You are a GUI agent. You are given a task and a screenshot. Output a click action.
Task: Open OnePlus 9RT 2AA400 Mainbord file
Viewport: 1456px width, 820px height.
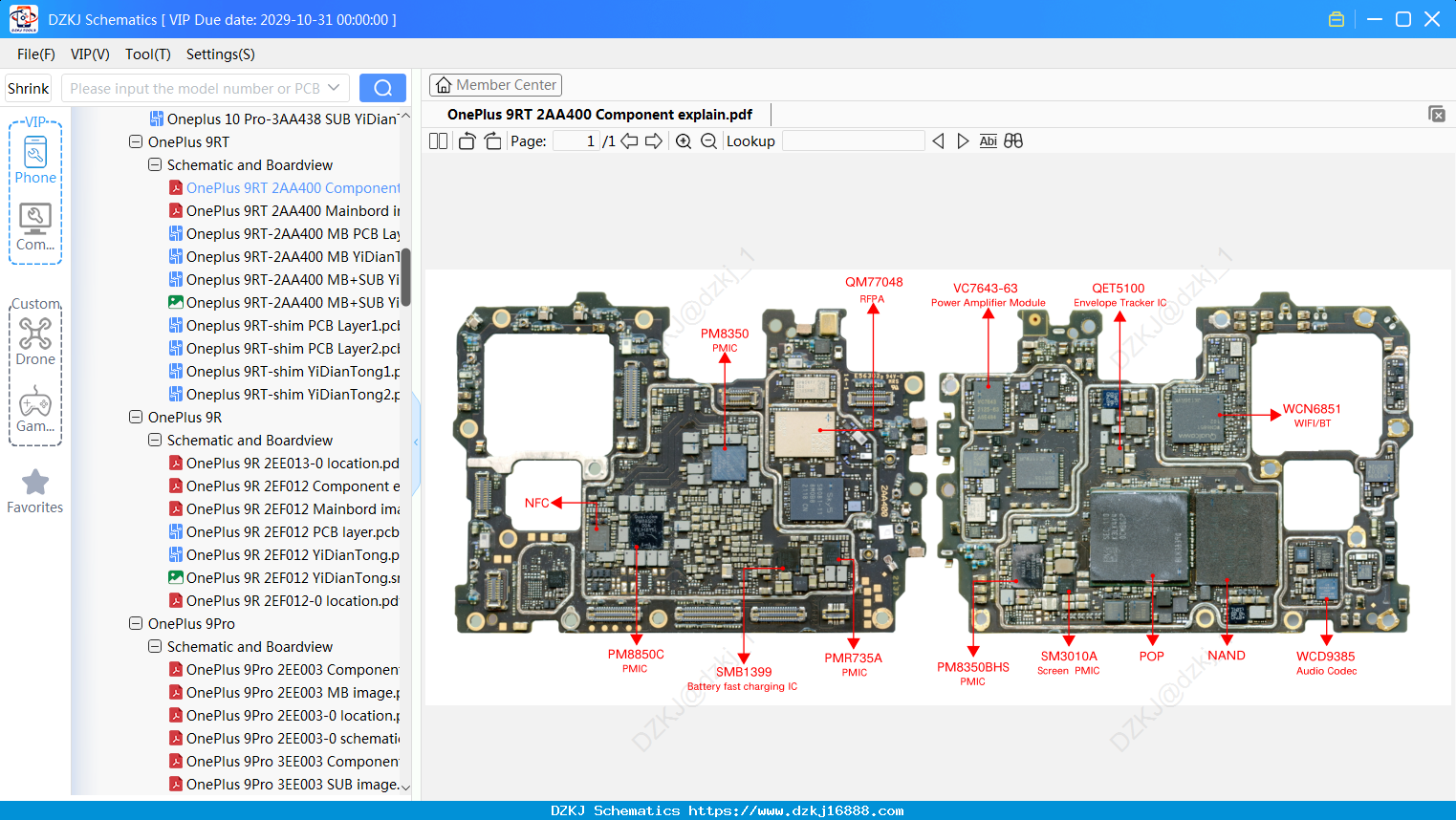point(285,210)
